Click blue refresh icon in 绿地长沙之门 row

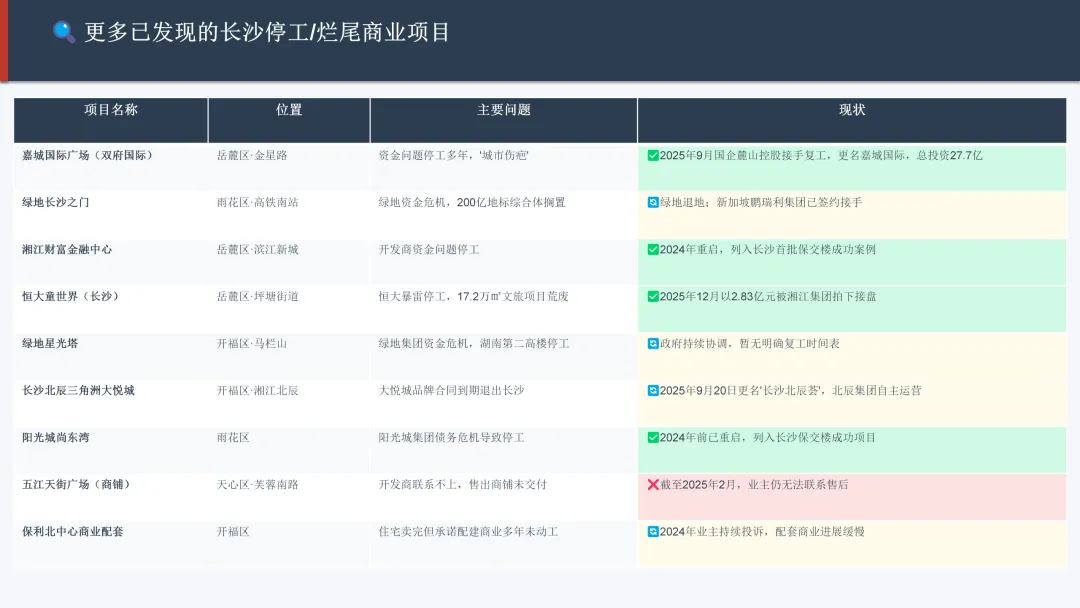click(x=653, y=202)
